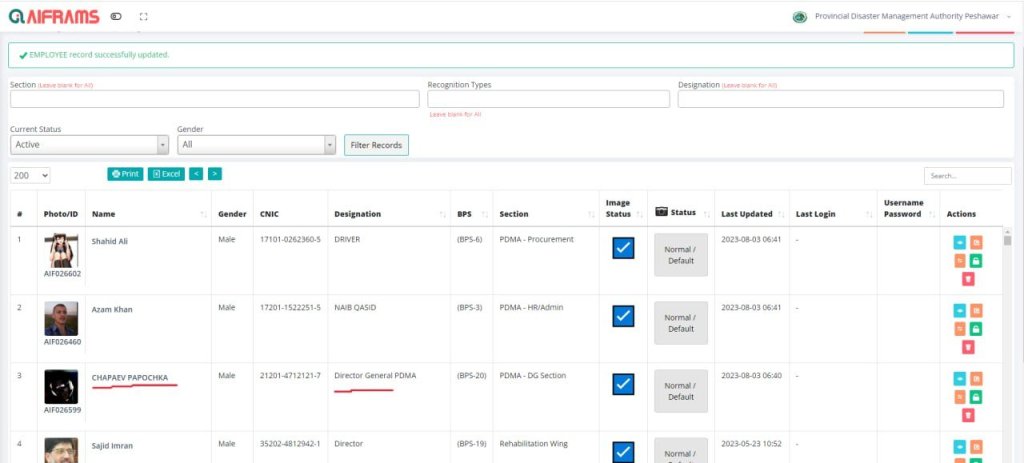
Task: Sort the table by the Name column header
Action: (145, 214)
